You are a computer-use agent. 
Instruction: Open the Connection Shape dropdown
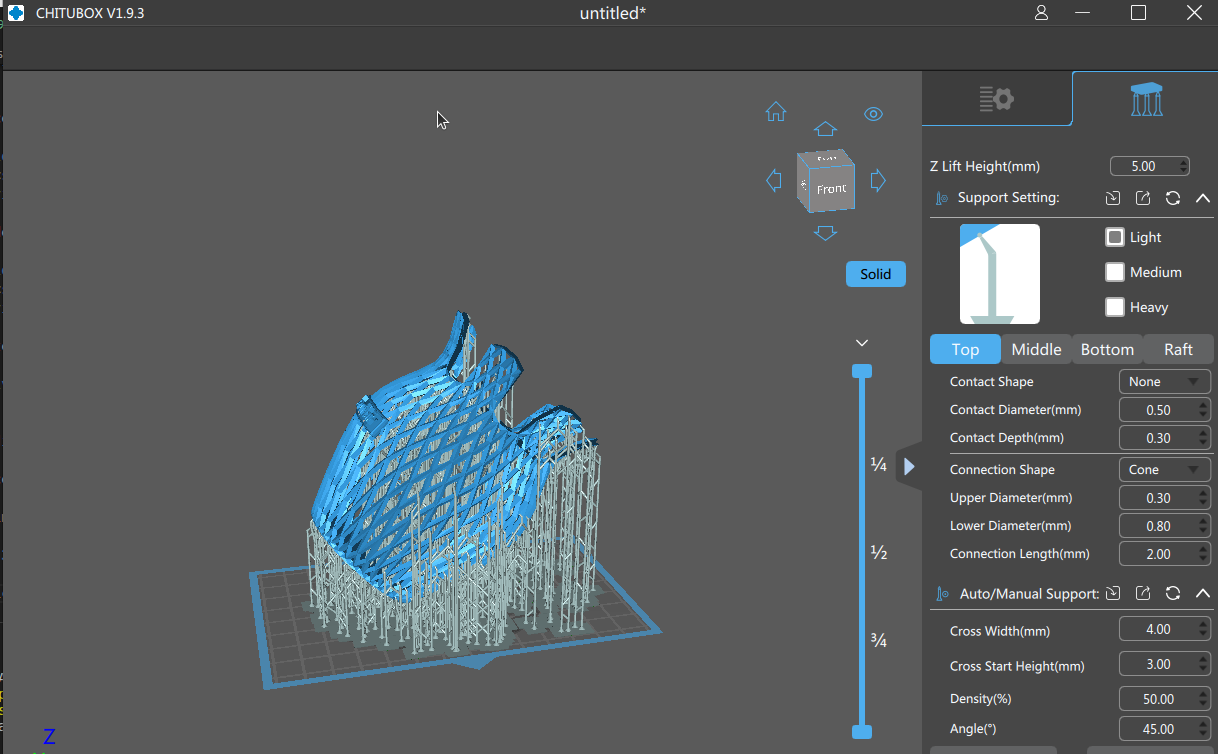1164,469
